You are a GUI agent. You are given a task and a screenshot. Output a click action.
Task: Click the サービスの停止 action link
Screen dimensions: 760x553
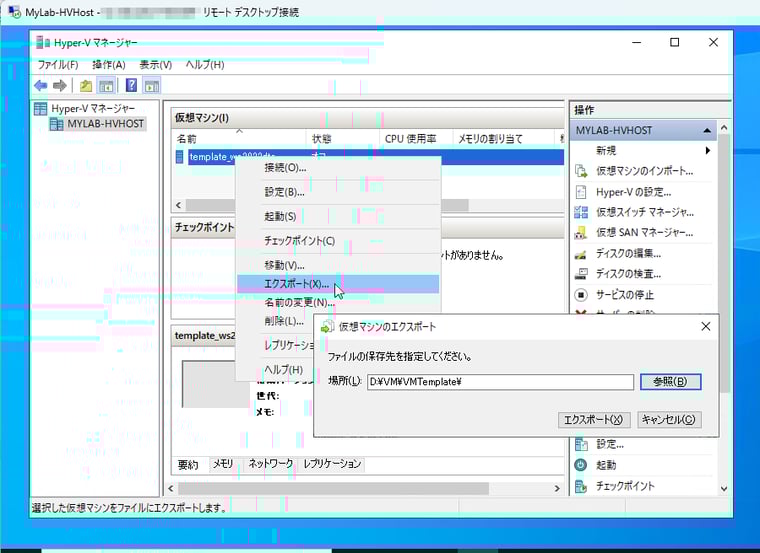pyautogui.click(x=625, y=295)
